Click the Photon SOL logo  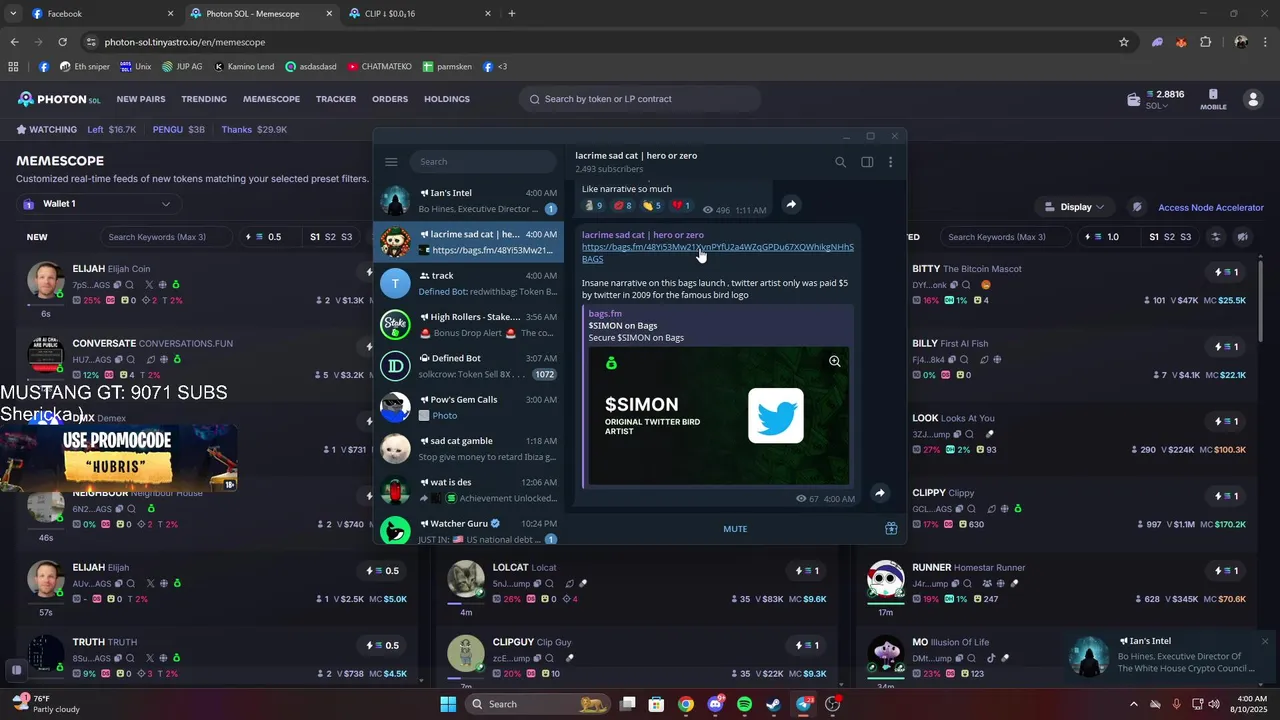click(59, 99)
